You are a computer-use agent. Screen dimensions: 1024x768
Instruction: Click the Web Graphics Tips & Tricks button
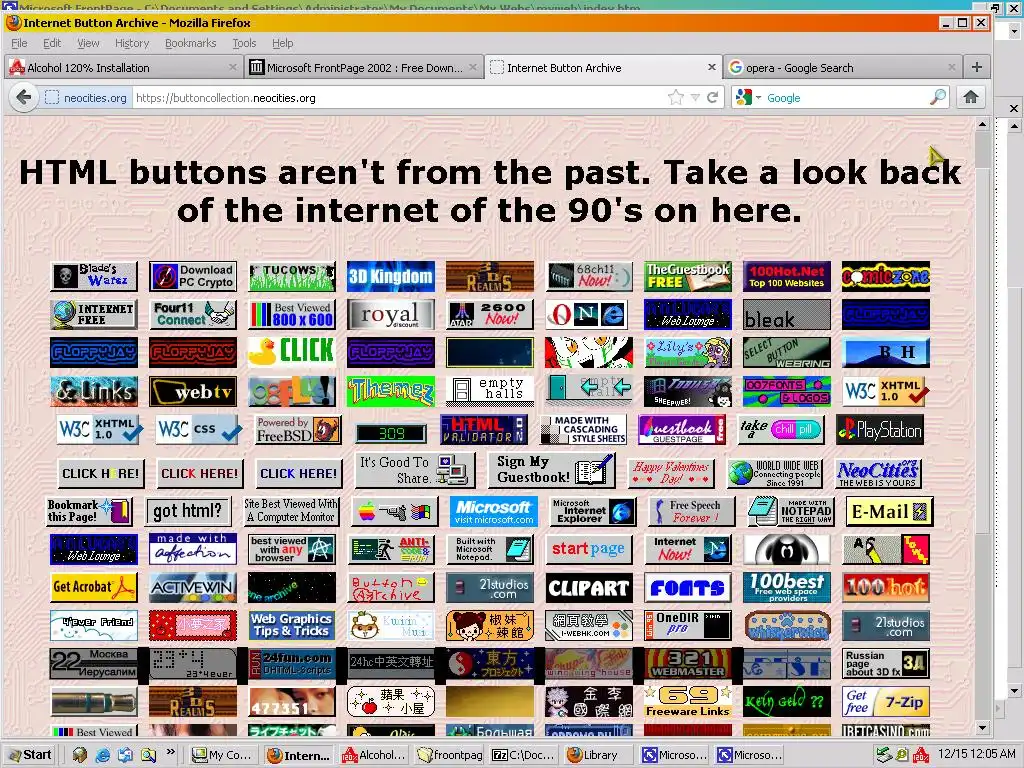pos(292,625)
